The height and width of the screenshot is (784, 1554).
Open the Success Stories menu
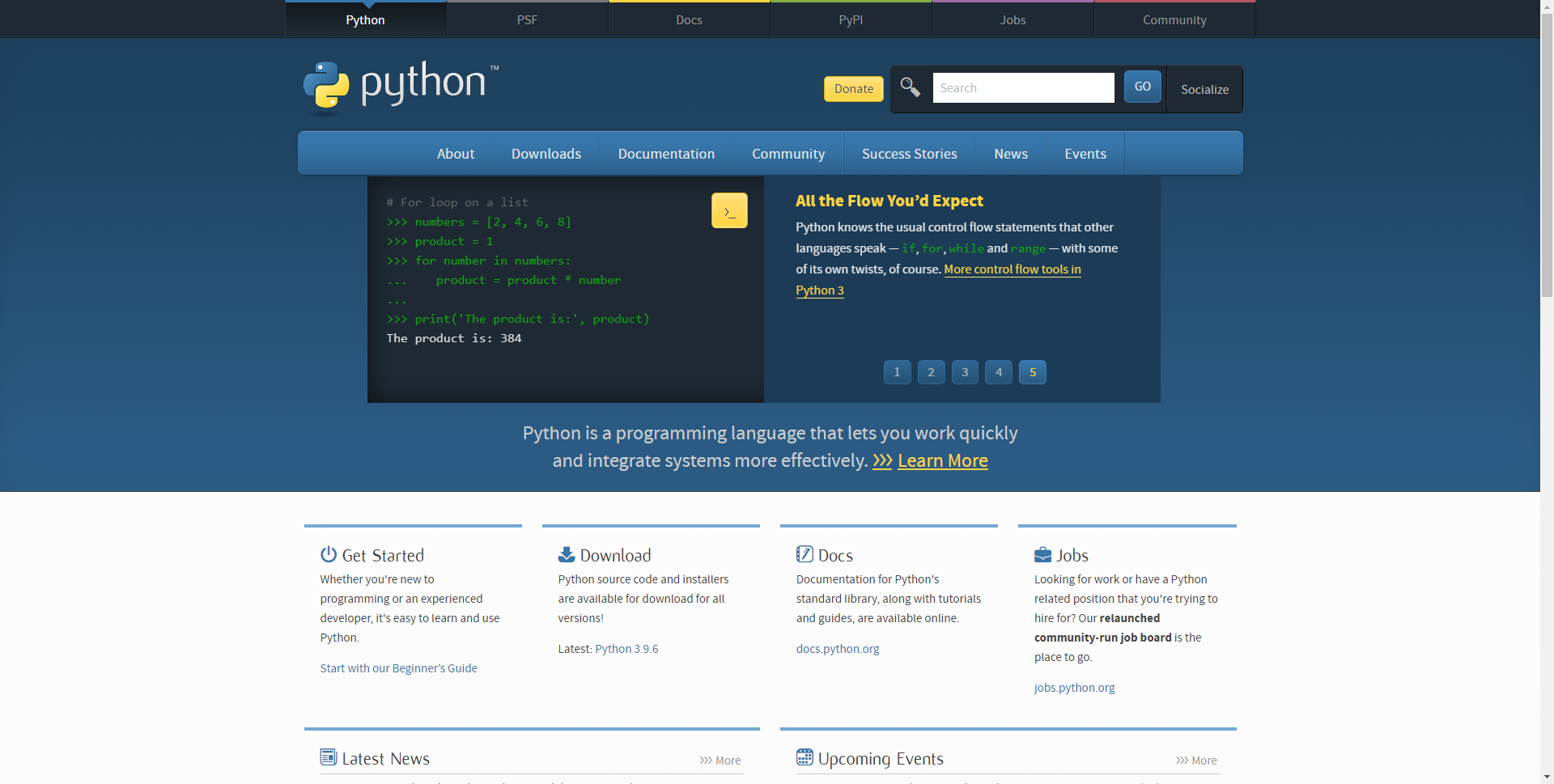click(x=910, y=154)
